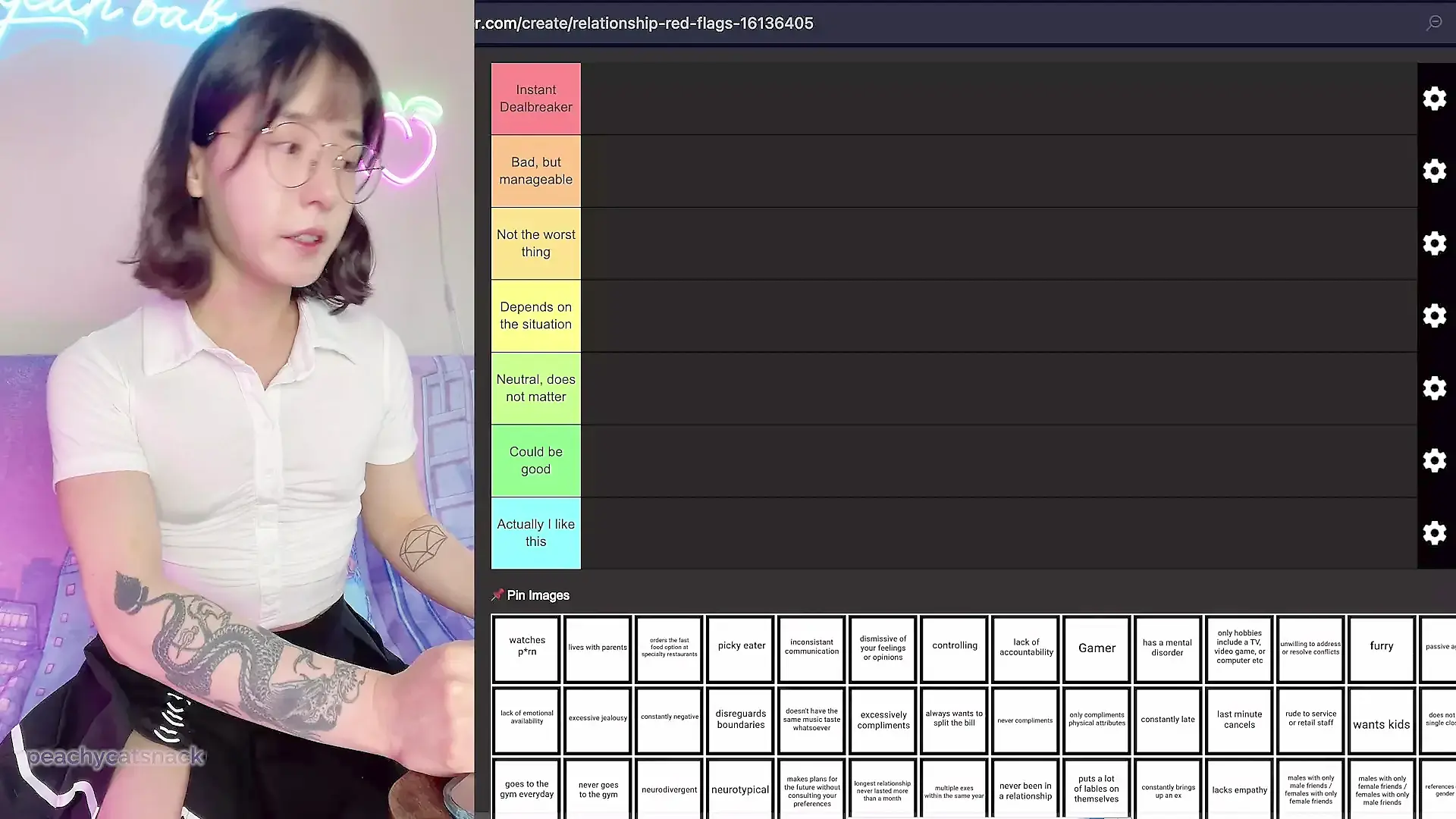Select the 'wants kids' tile
Screen dimensions: 1456x819
click(1382, 720)
